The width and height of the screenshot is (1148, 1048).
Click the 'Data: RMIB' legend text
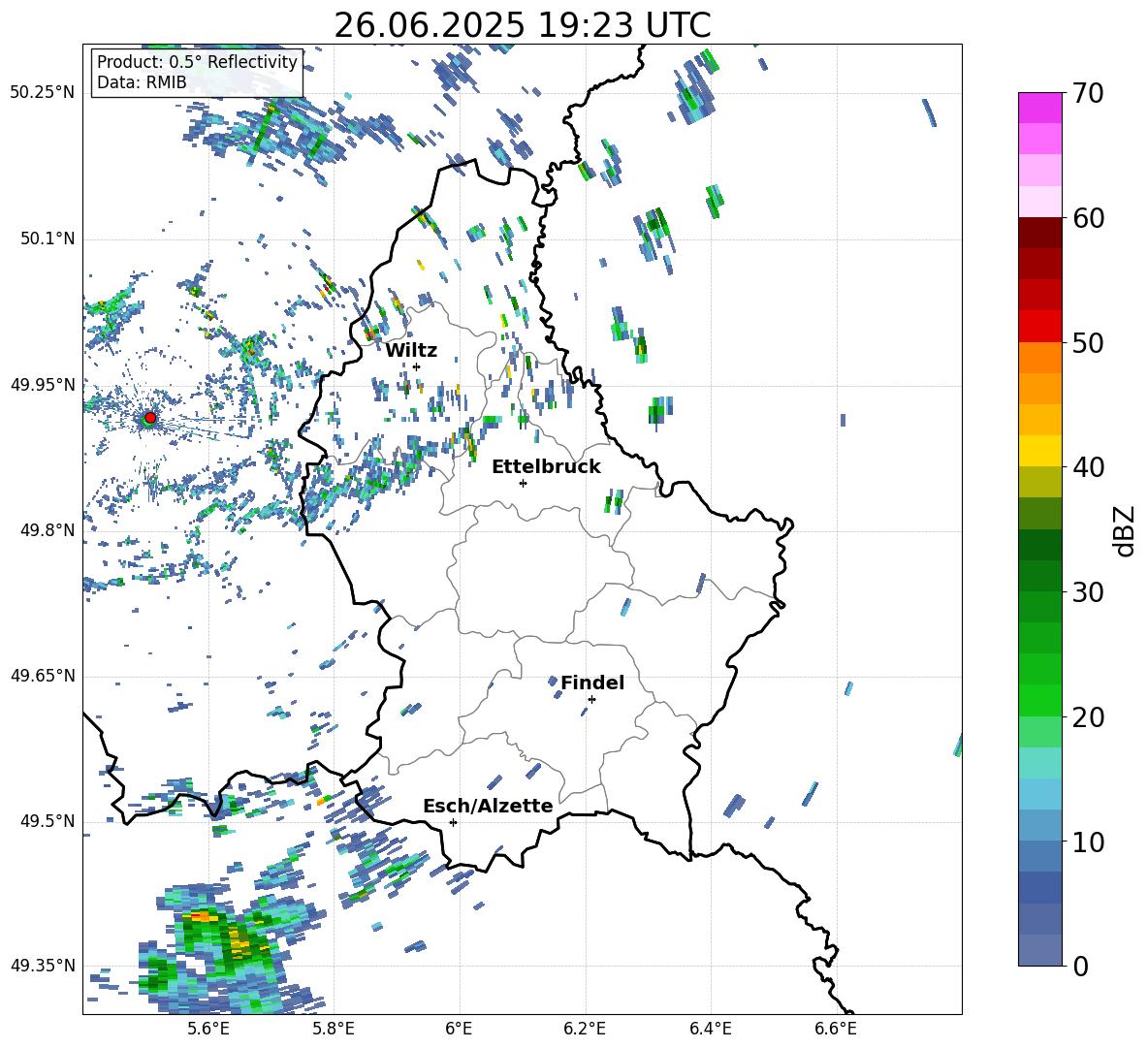[x=142, y=82]
